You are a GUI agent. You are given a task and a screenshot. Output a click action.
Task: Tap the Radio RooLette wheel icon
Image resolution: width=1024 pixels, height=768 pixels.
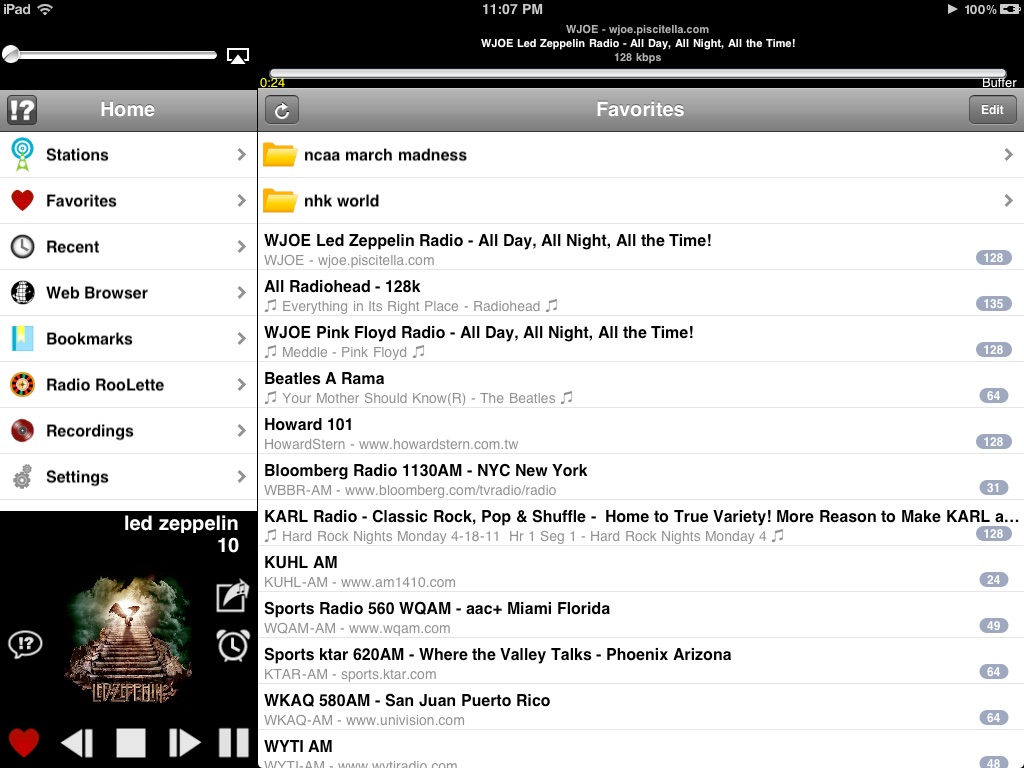[x=22, y=385]
